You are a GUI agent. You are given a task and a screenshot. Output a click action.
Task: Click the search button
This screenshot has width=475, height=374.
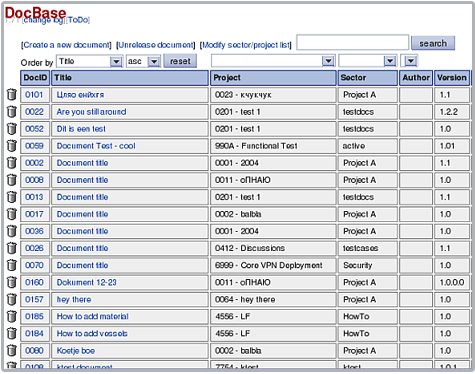pos(433,43)
